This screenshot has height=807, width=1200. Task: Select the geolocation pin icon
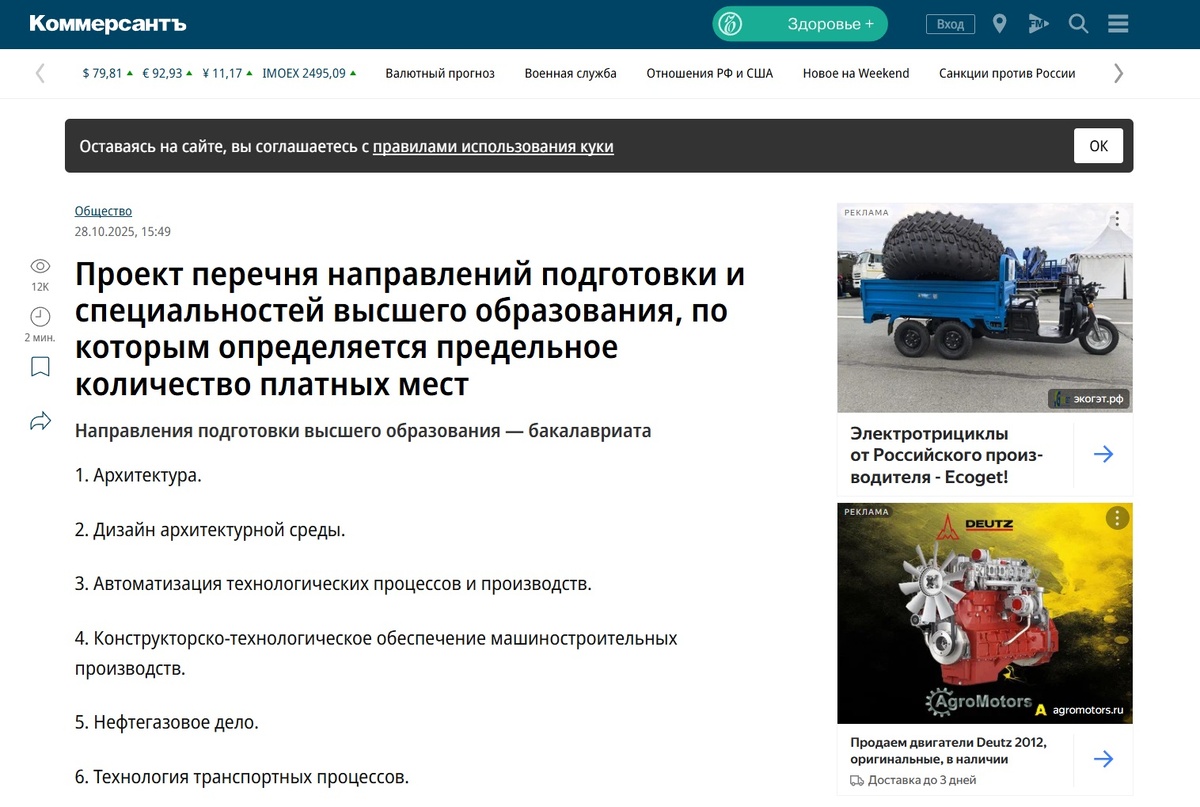pos(999,23)
